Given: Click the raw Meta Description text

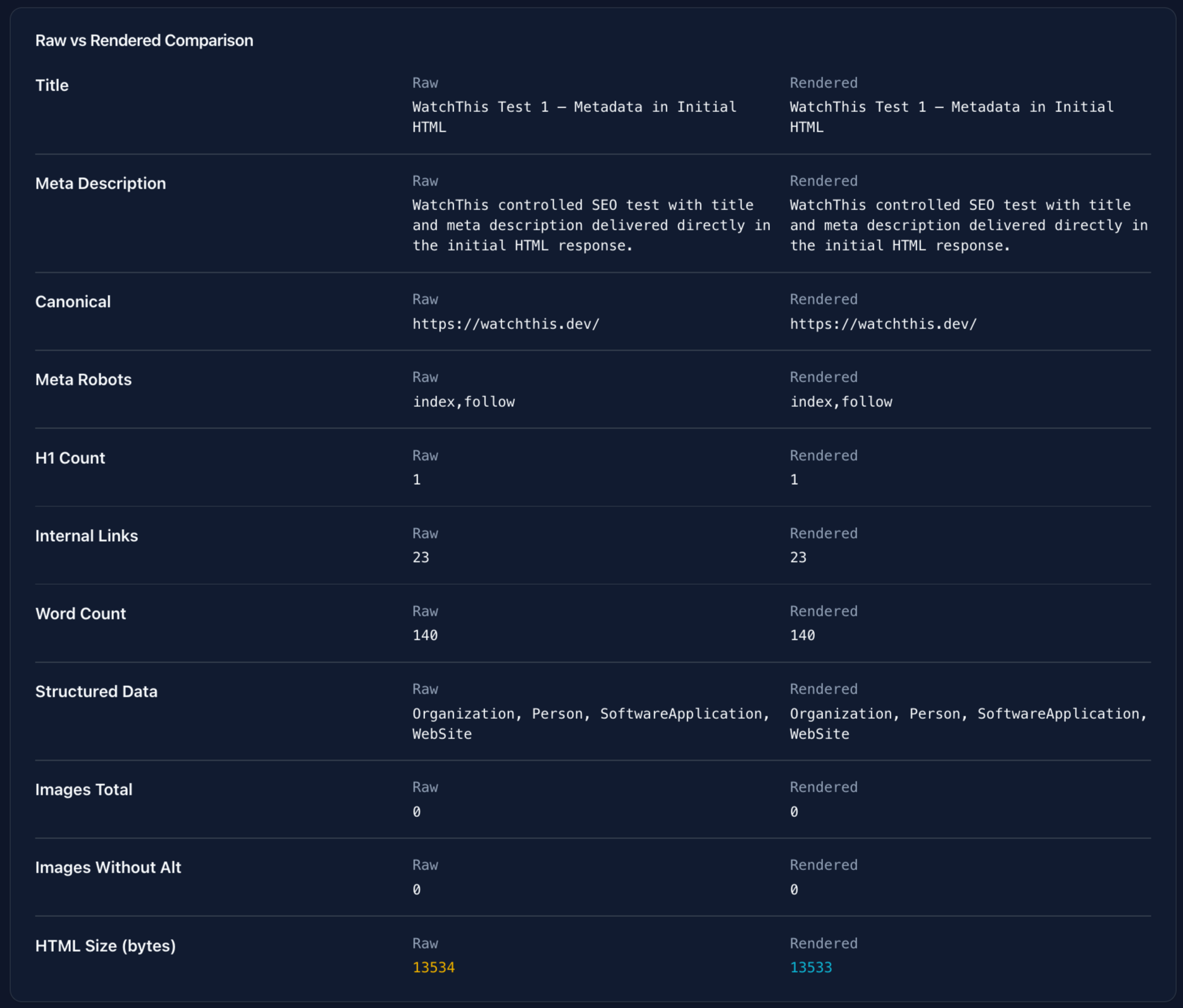Looking at the screenshot, I should tap(591, 225).
